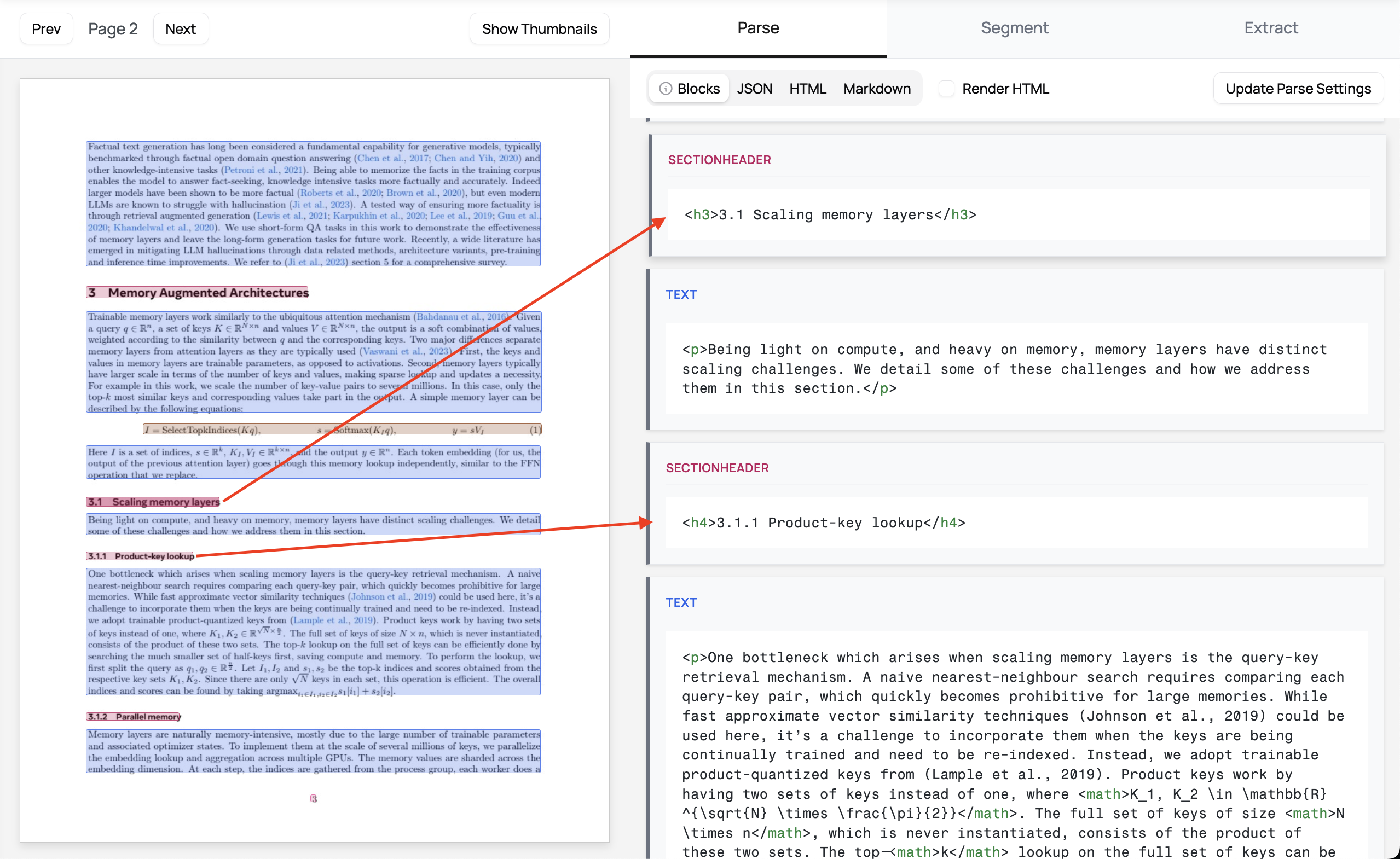The image size is (1400, 859).
Task: Enable the Render HTML checkbox
Action: [x=946, y=89]
